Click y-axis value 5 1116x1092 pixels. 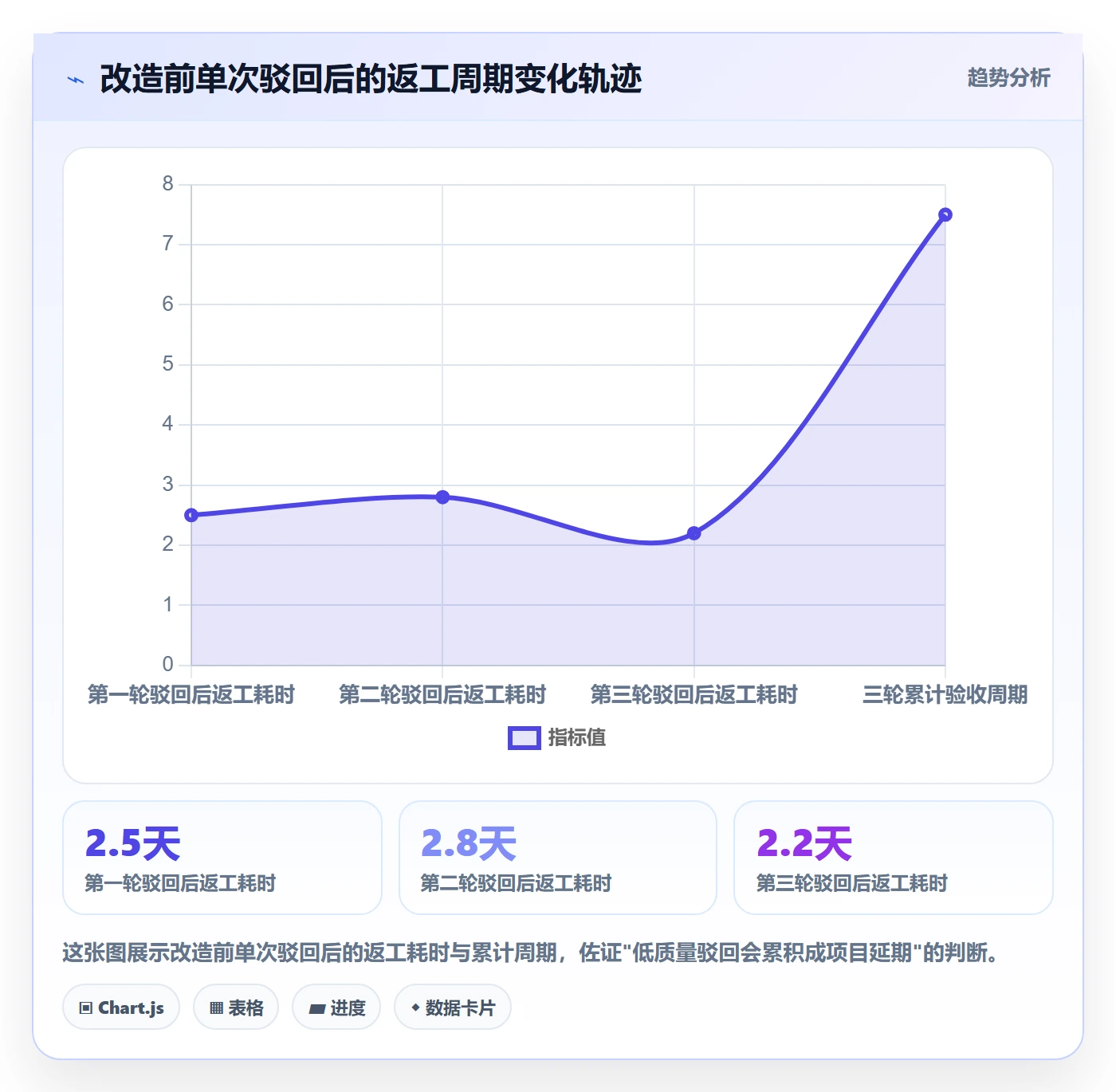[167, 364]
